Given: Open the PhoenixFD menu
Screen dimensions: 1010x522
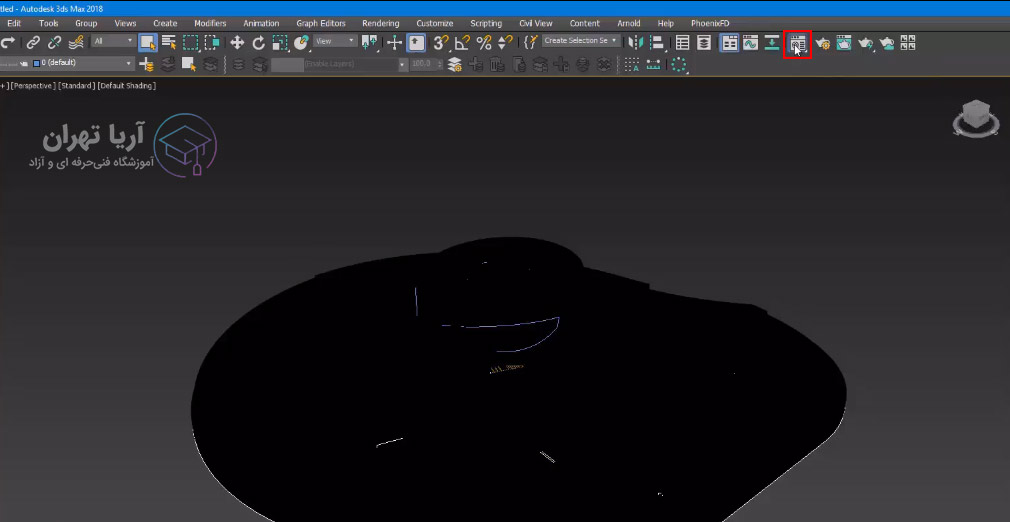Looking at the screenshot, I should coord(710,23).
